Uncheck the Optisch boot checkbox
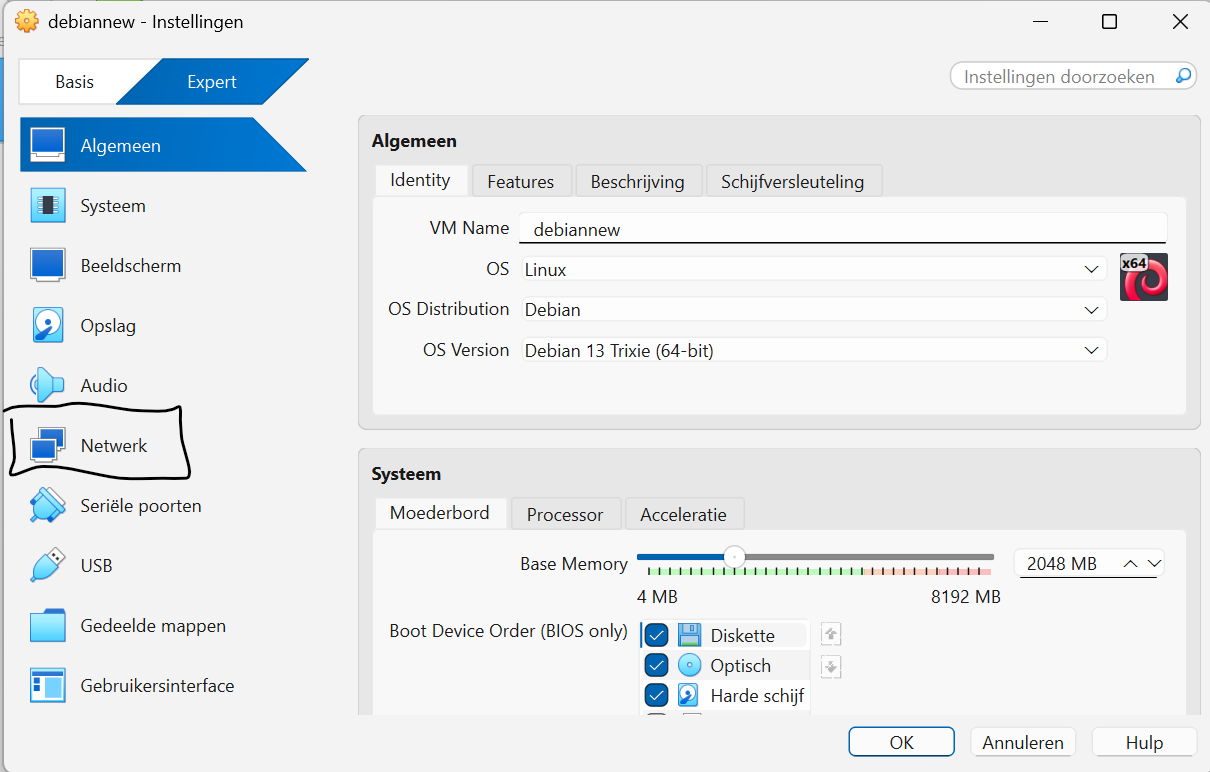1210x772 pixels. (656, 665)
